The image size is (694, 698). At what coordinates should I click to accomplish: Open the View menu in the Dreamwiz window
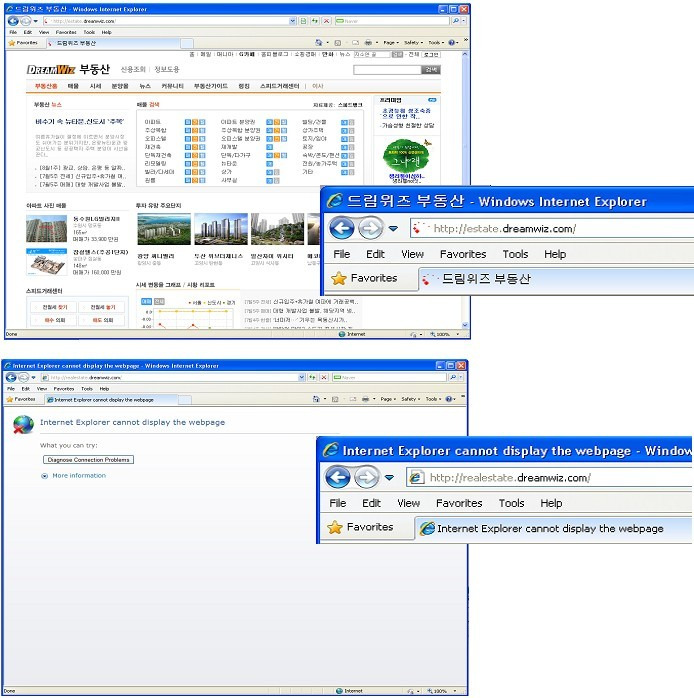coord(44,32)
